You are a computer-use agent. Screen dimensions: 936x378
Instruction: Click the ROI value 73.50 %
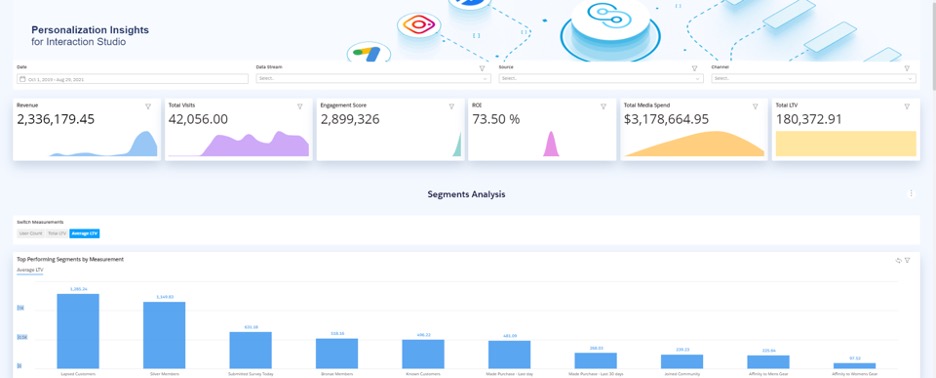pyautogui.click(x=496, y=119)
